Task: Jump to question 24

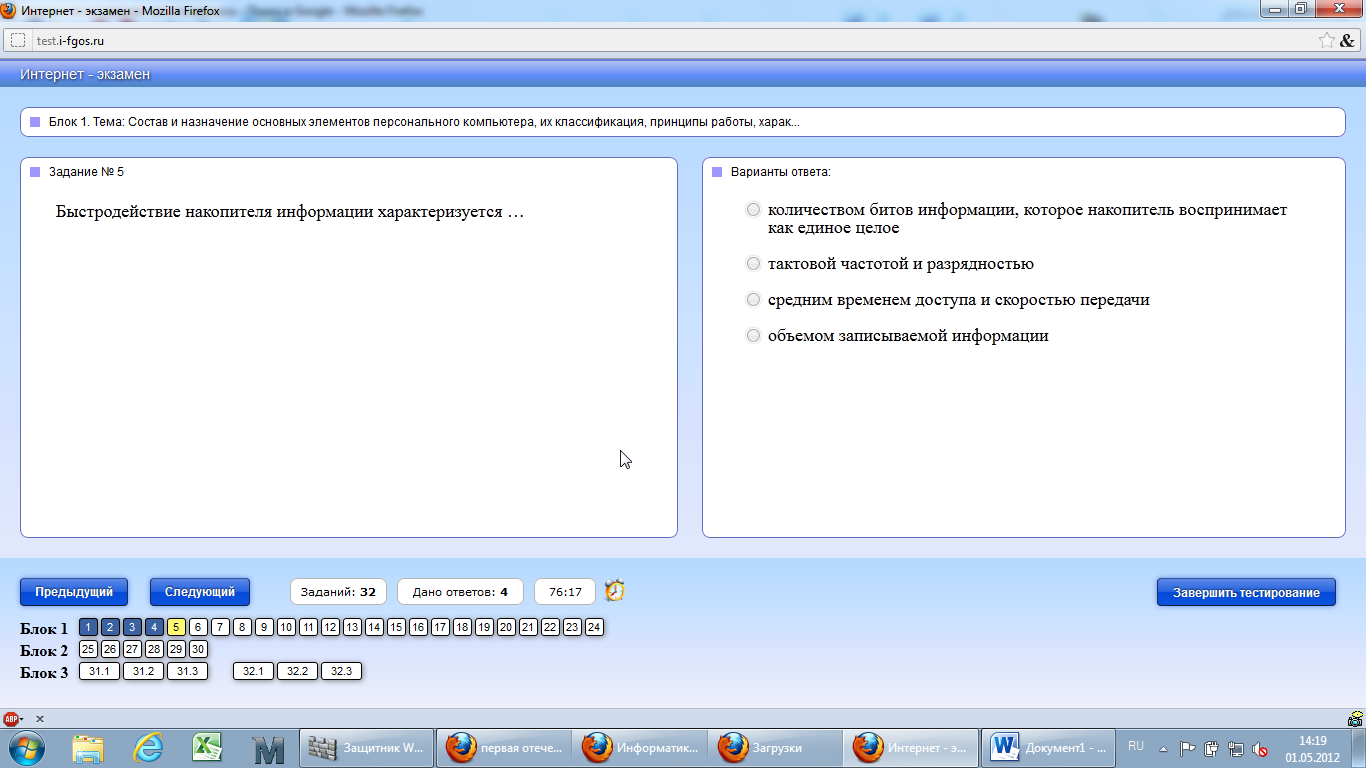Action: pos(594,627)
